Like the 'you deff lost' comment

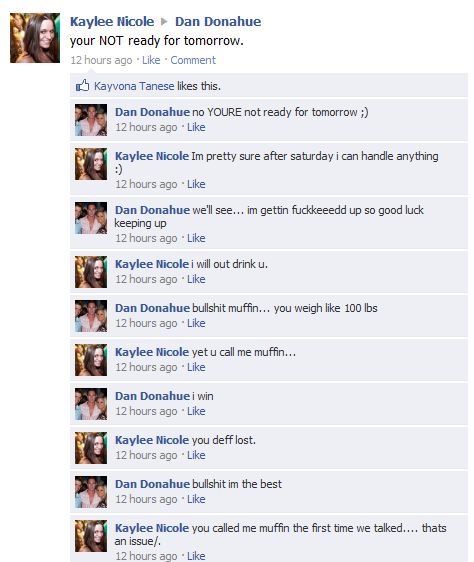(x=196, y=455)
